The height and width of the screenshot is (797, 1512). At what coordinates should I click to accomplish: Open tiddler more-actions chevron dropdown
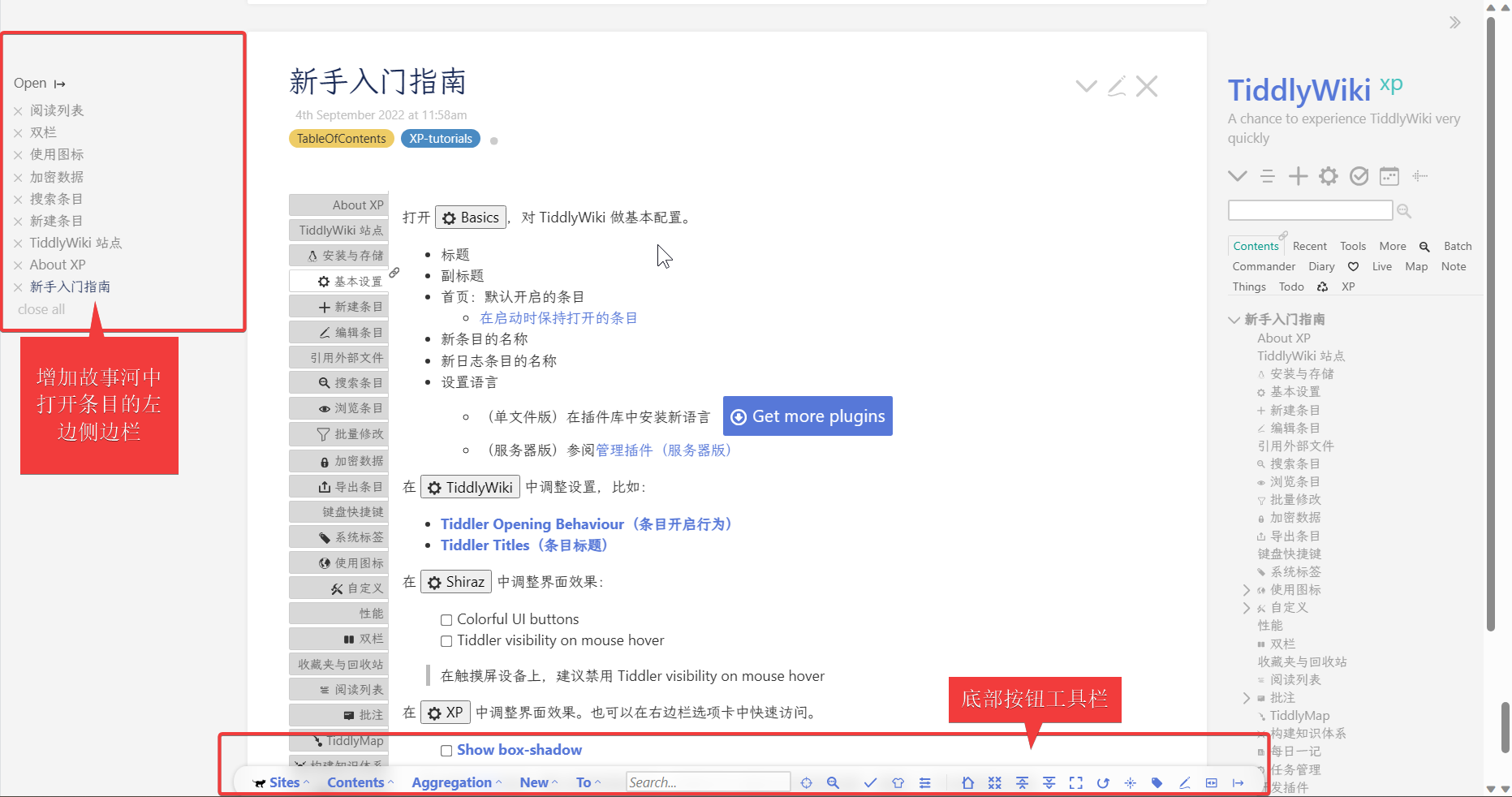[x=1086, y=86]
